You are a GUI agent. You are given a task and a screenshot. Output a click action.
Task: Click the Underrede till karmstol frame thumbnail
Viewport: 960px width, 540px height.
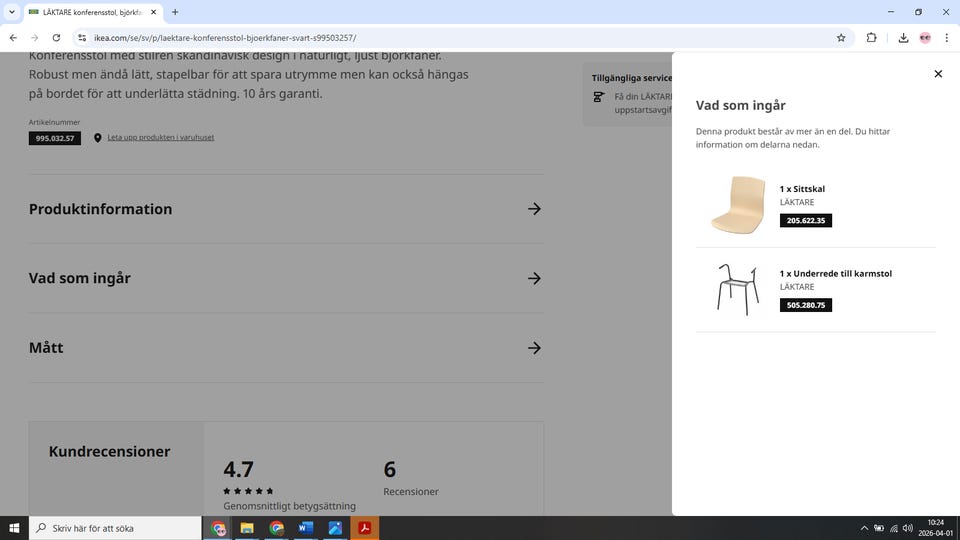pyautogui.click(x=738, y=289)
